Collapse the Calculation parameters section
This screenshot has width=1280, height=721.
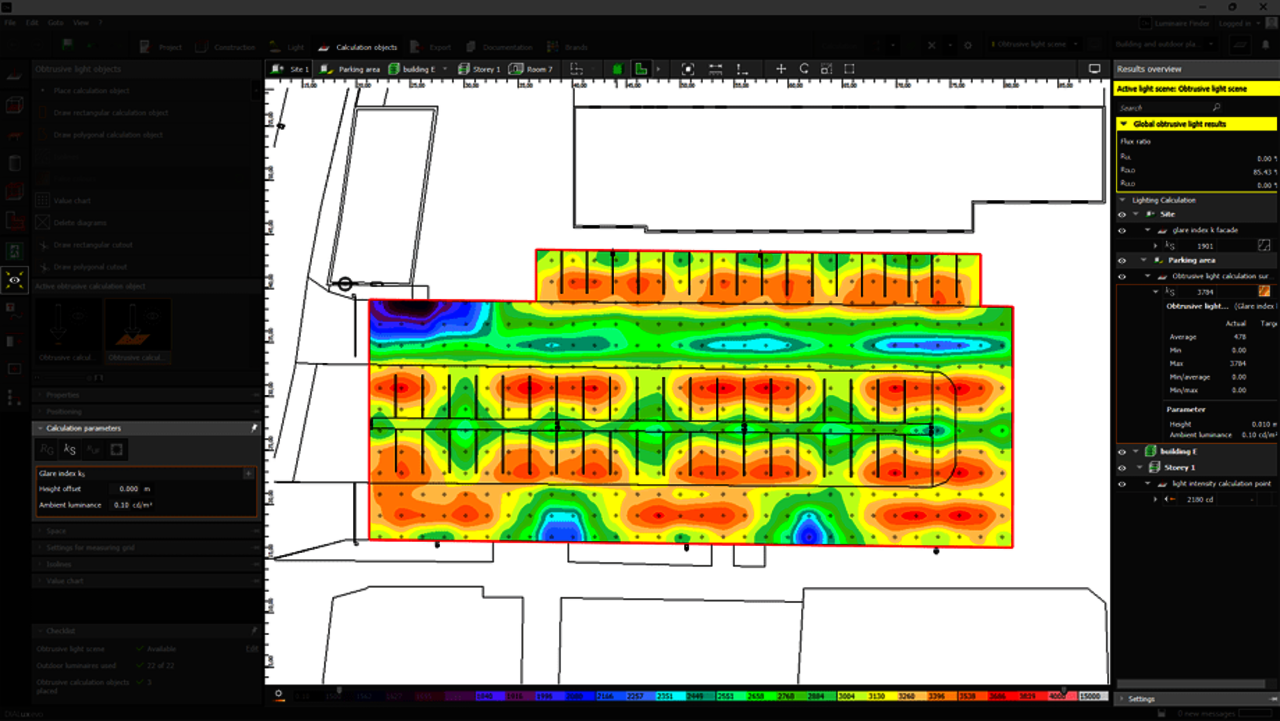(40, 428)
